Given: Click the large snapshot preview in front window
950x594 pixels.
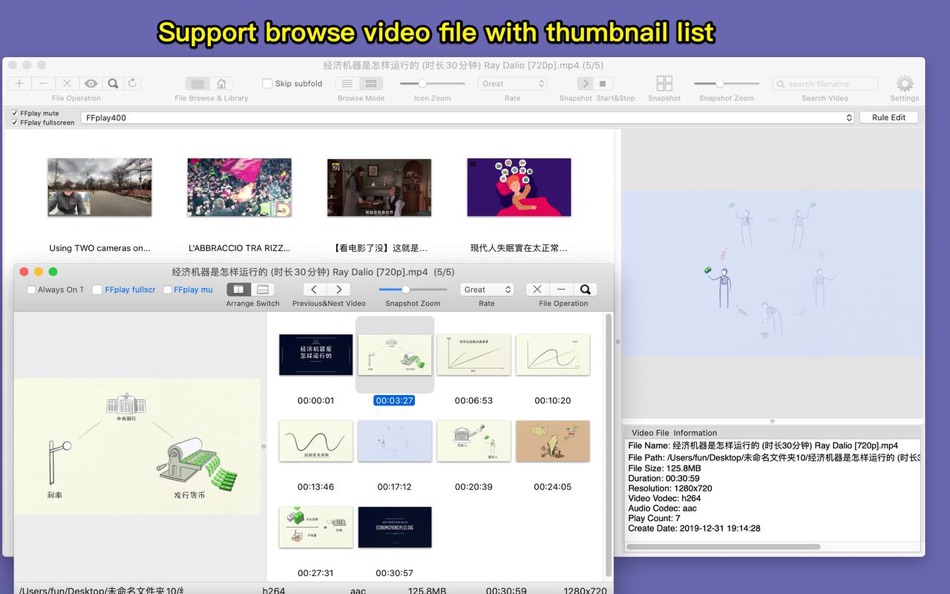Looking at the screenshot, I should click(x=138, y=447).
